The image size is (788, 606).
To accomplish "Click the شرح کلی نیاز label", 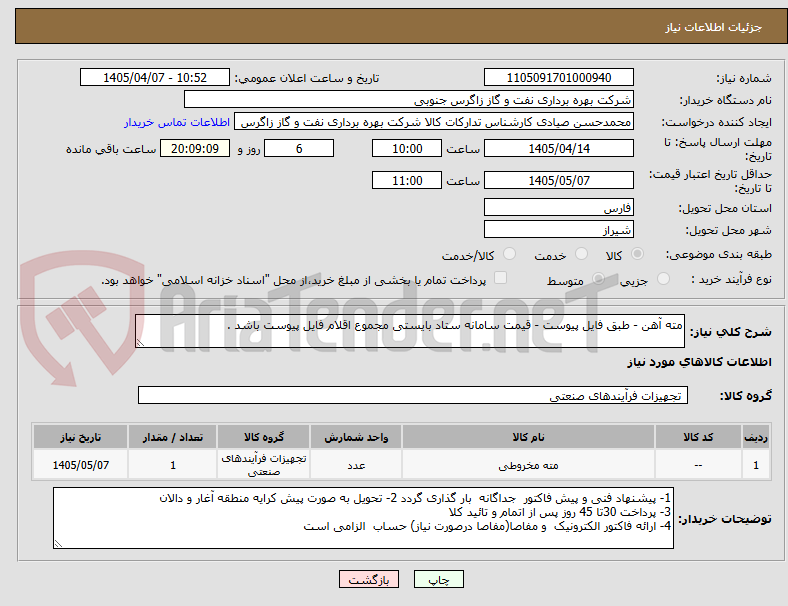I will 730,332.
